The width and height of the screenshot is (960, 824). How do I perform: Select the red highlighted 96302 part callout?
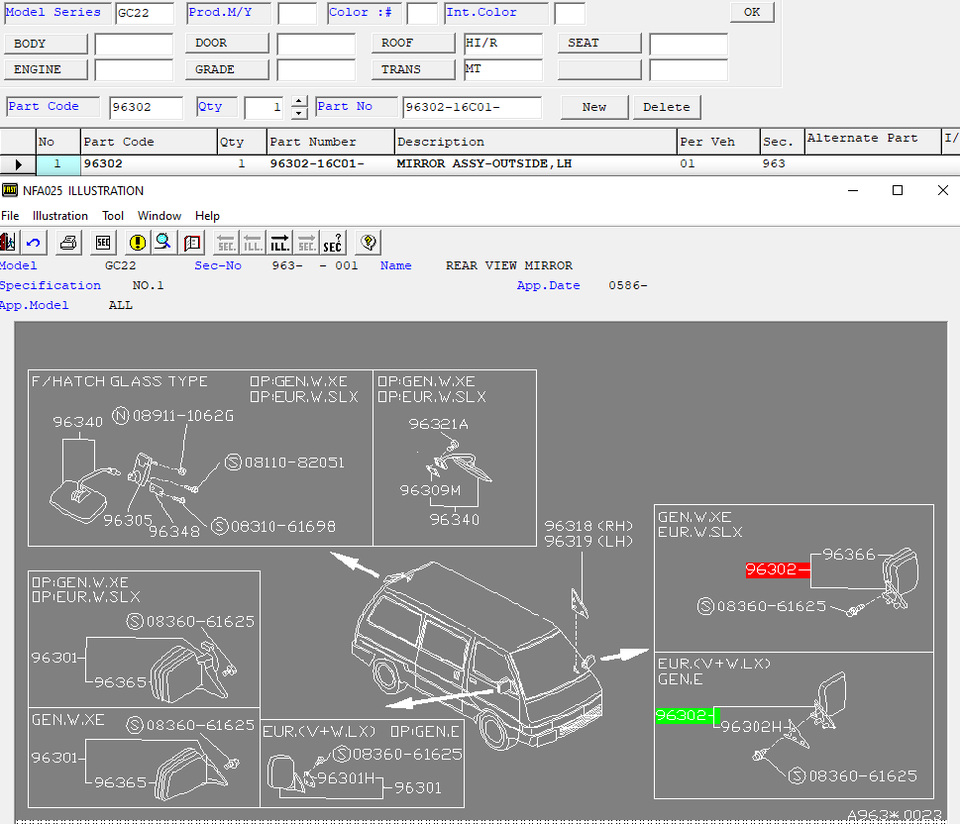777,570
